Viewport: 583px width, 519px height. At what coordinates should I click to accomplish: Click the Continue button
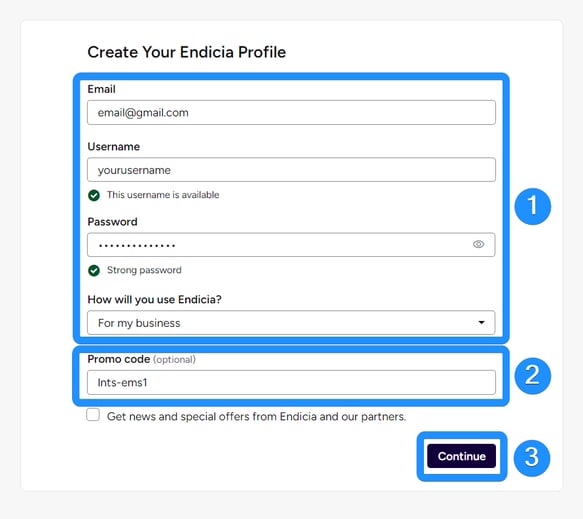tap(461, 456)
